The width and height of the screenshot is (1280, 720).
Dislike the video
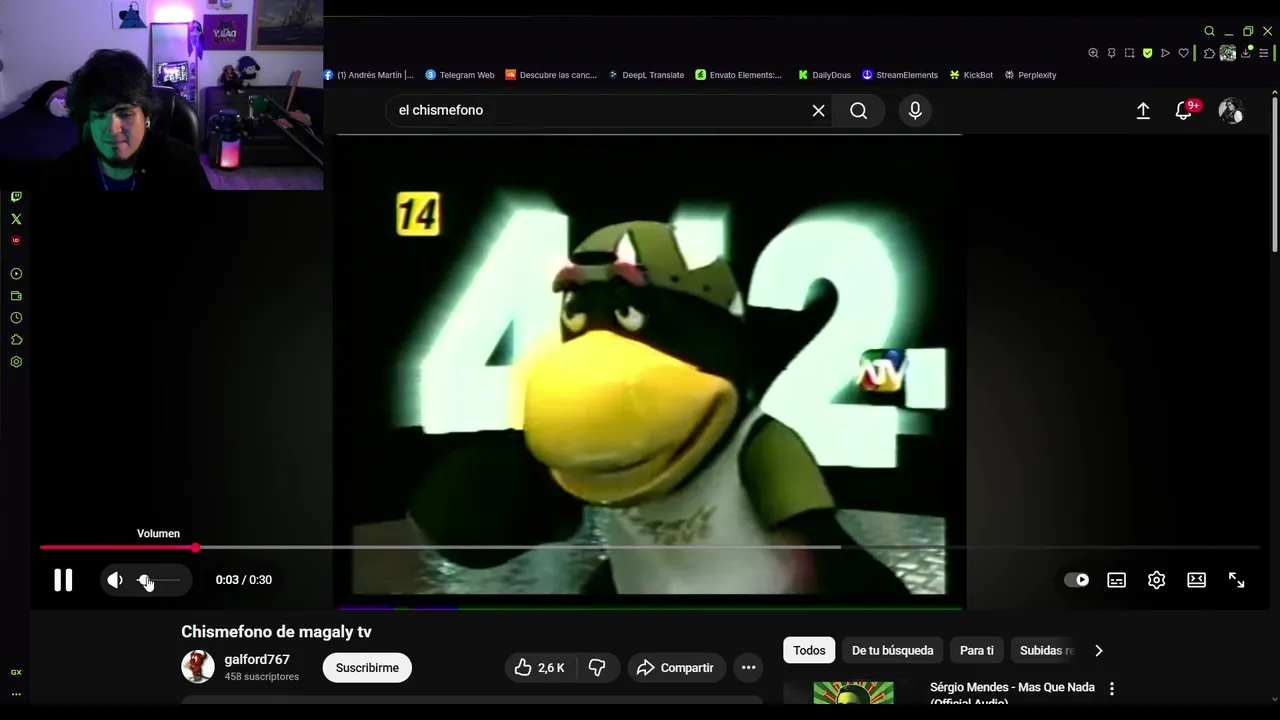click(597, 667)
